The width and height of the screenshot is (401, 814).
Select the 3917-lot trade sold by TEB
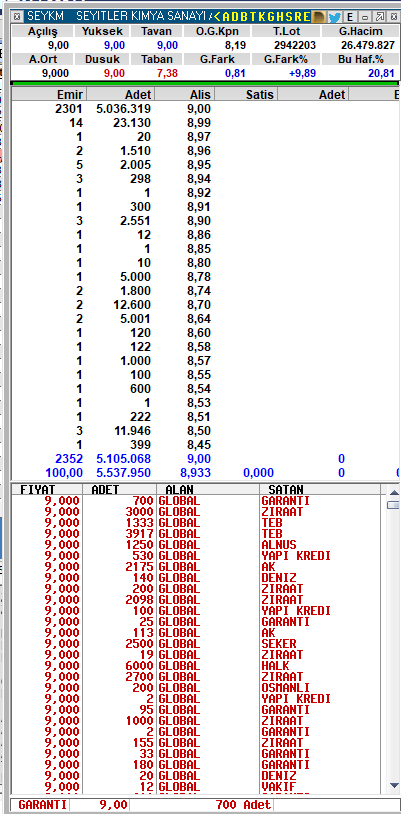[x=195, y=534]
